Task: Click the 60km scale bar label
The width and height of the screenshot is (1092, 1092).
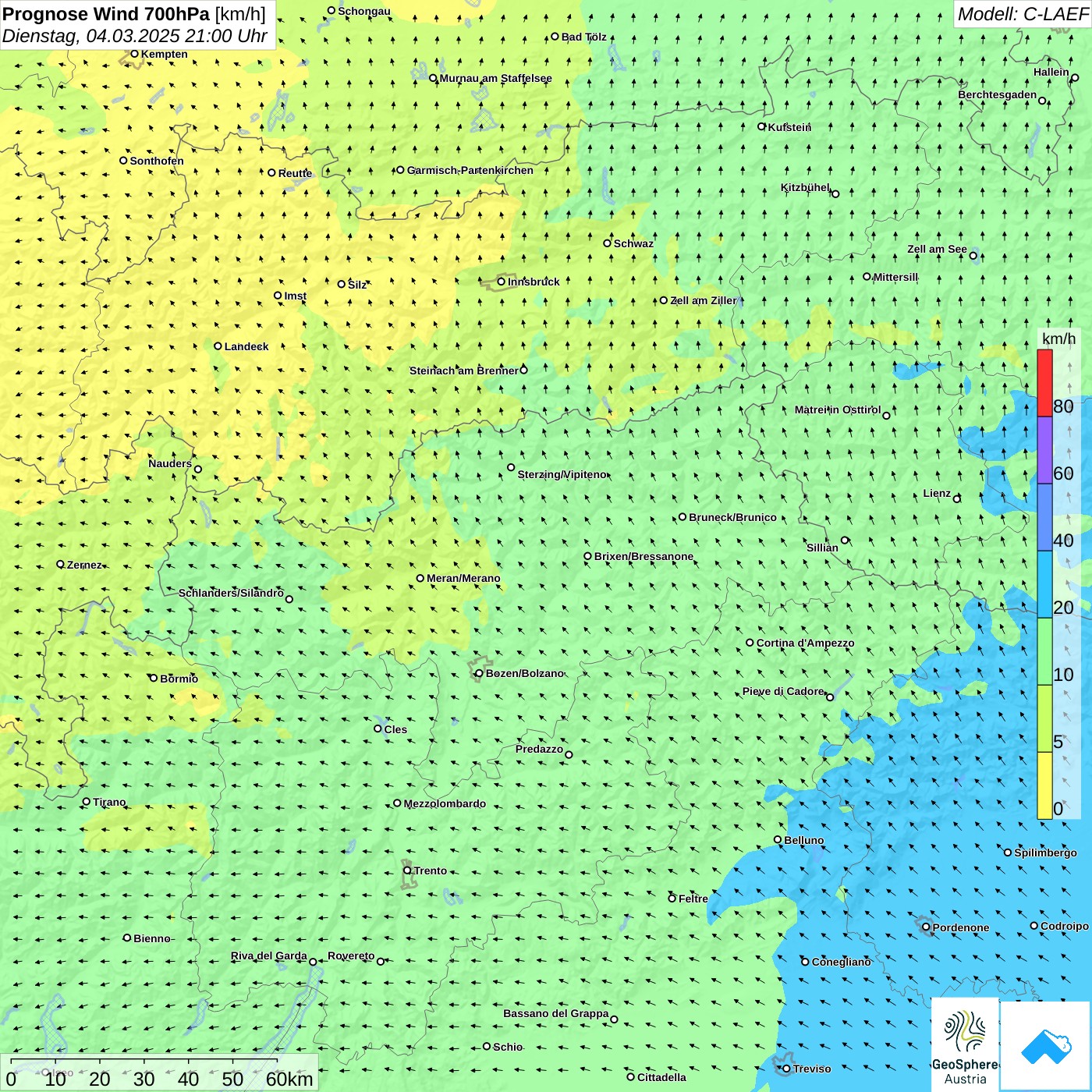Action: 289,1079
